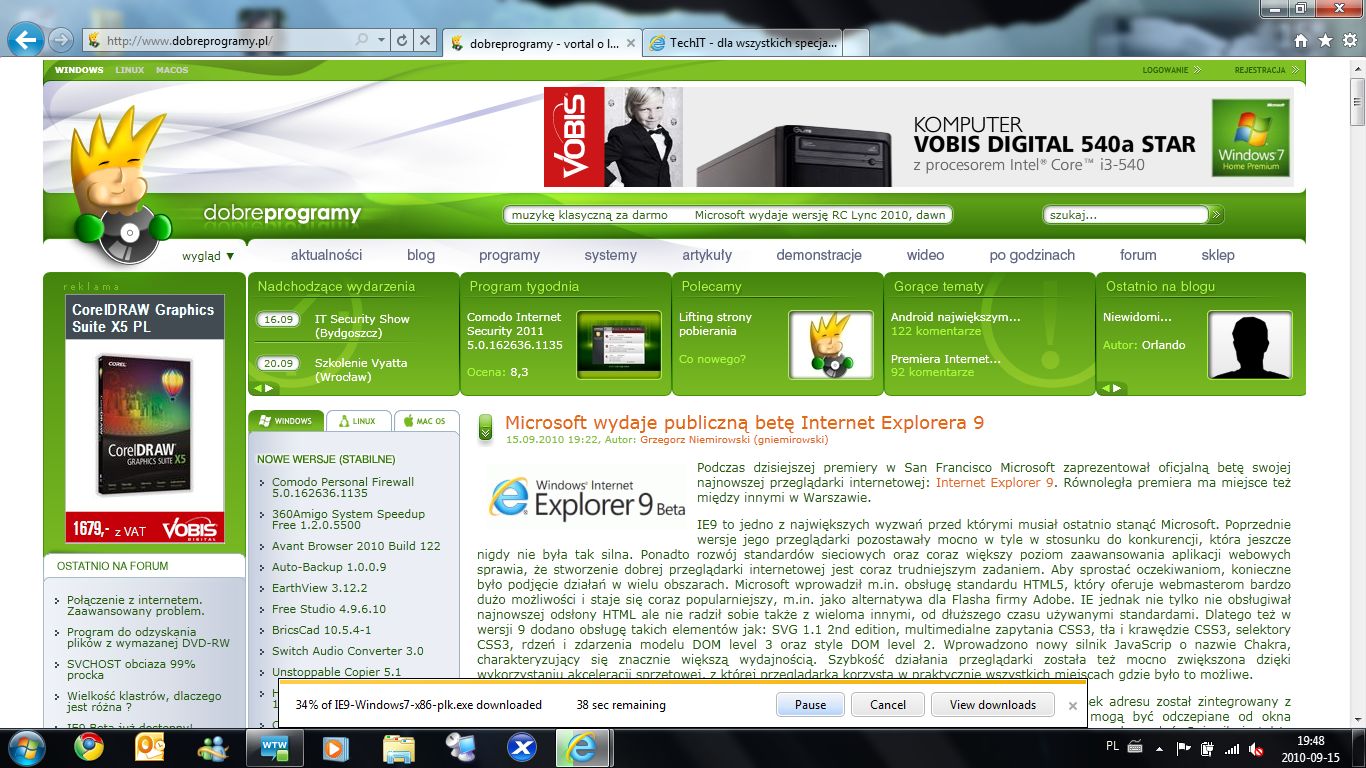Open Comodo Internet Security screenshot thumbnail
Image resolution: width=1366 pixels, height=768 pixels.
coord(619,344)
